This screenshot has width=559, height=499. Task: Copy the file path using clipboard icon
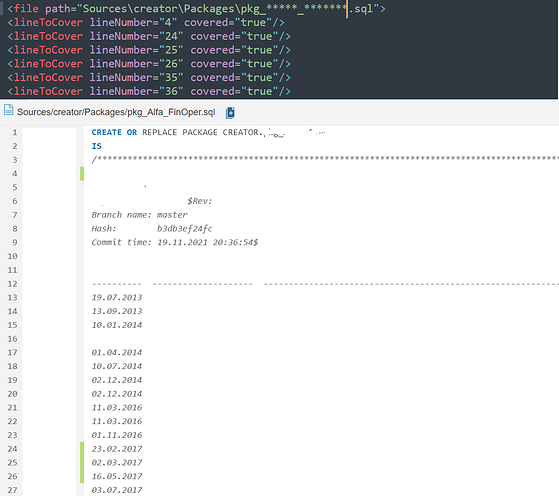coord(230,113)
